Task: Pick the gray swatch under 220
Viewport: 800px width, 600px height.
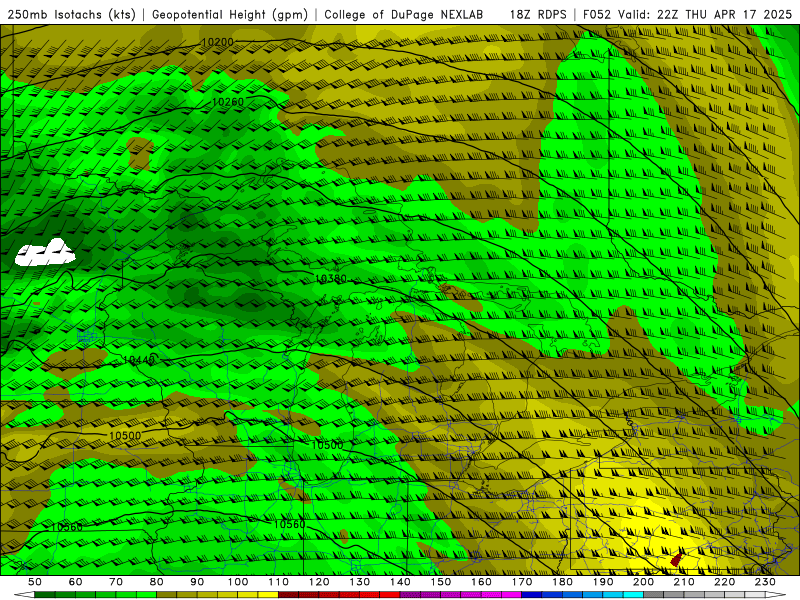Action: 714,595
